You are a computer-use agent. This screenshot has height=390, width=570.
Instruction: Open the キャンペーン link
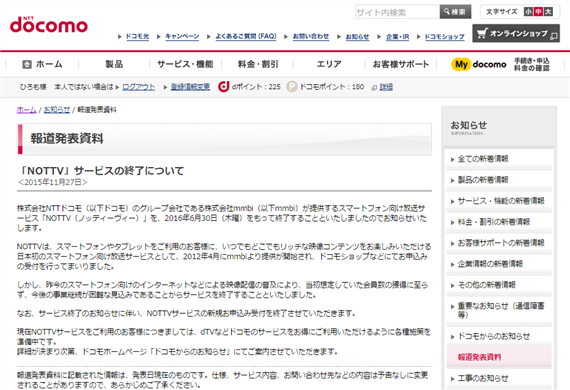tap(182, 36)
